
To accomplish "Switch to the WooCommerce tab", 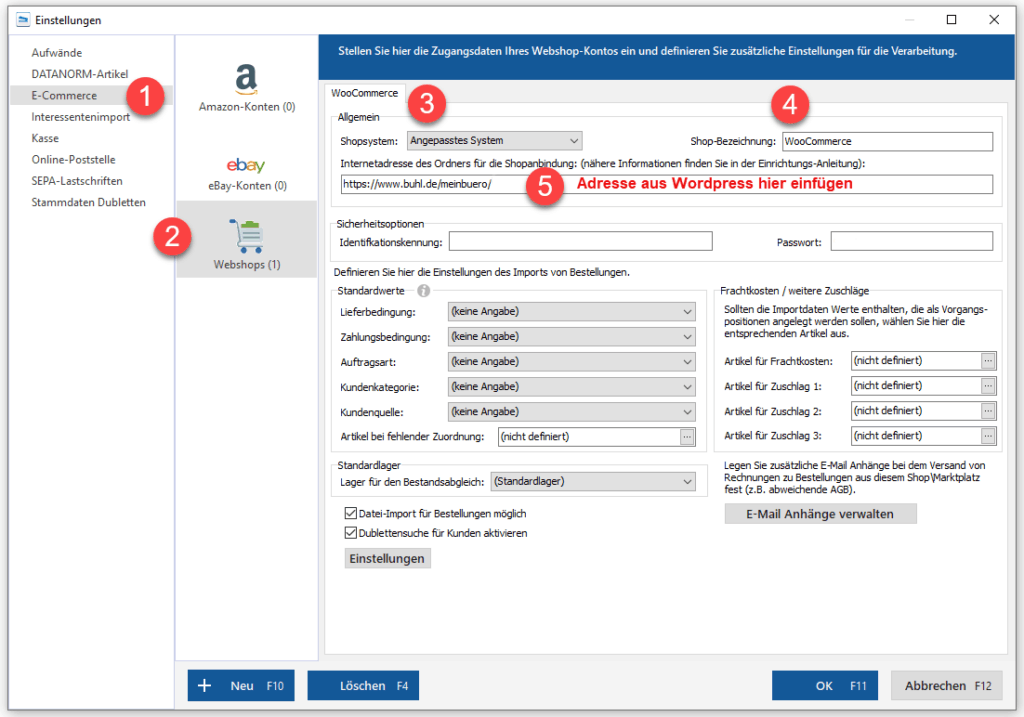I will click(364, 94).
